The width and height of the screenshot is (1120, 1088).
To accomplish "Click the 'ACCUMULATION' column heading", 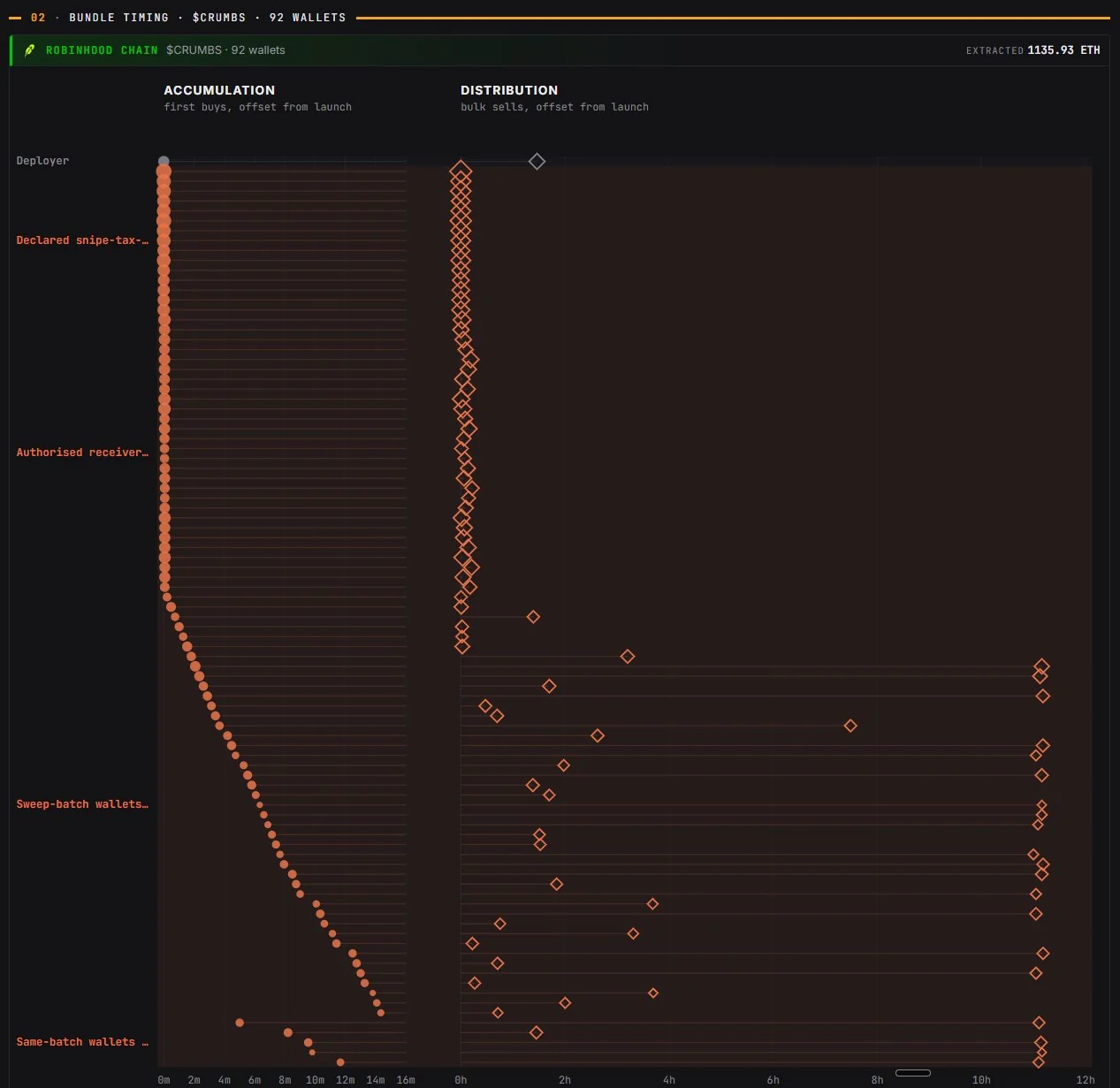I will pyautogui.click(x=219, y=90).
